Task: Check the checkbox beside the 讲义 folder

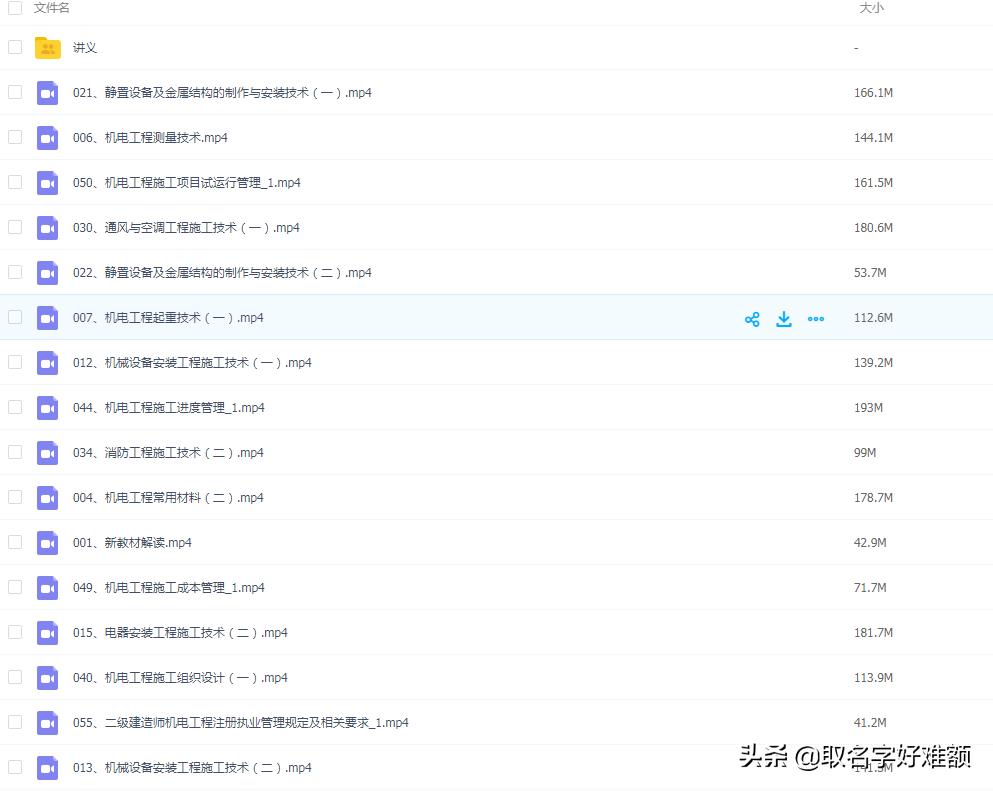Action: pyautogui.click(x=15, y=47)
